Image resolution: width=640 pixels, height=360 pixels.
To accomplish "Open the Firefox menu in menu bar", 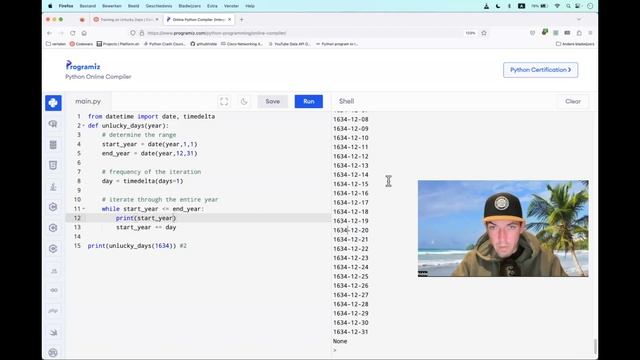I will [66, 6].
